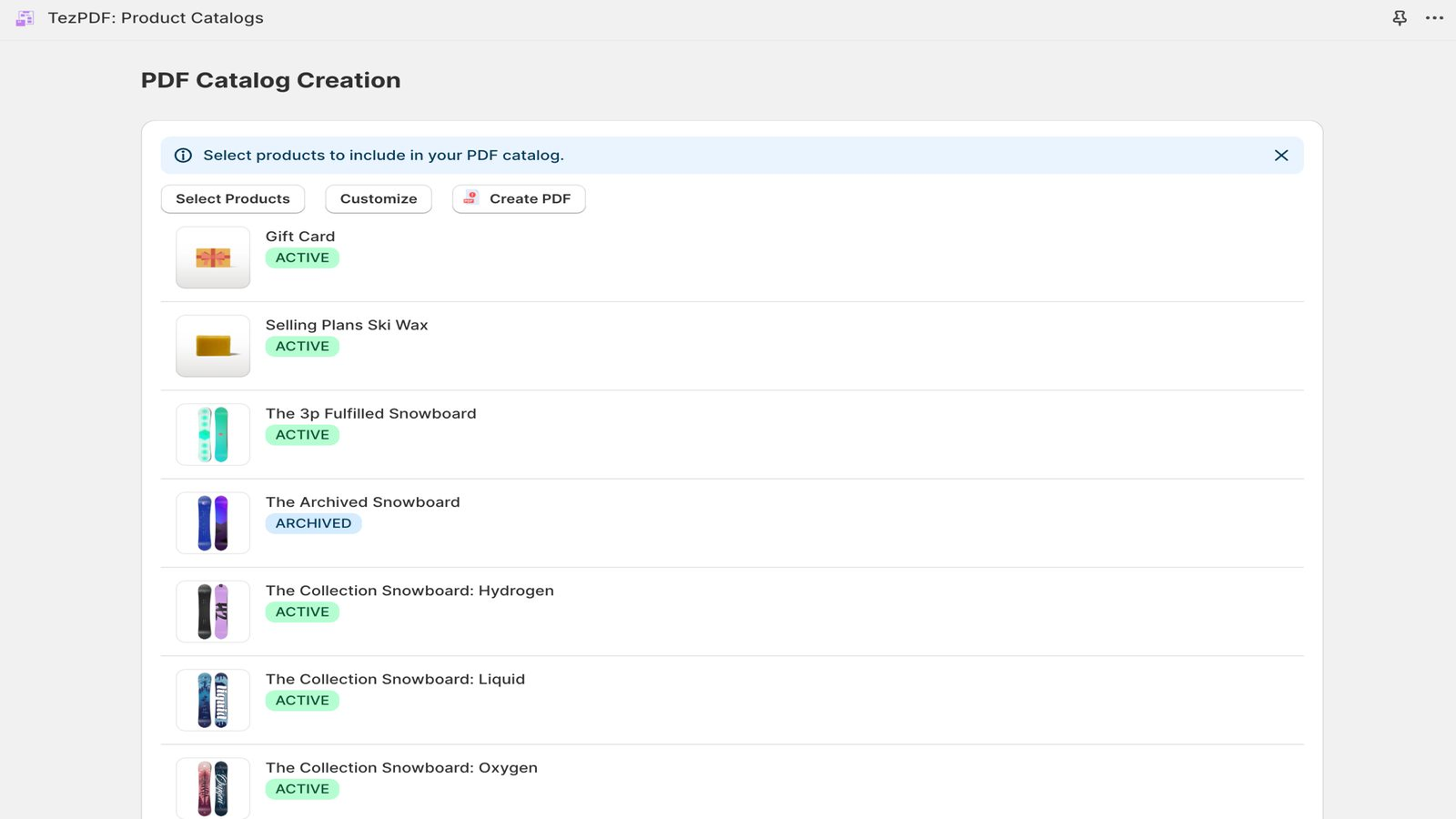Click the TezPDF app icon in the header
Screen dimensions: 1456x819
click(x=24, y=17)
